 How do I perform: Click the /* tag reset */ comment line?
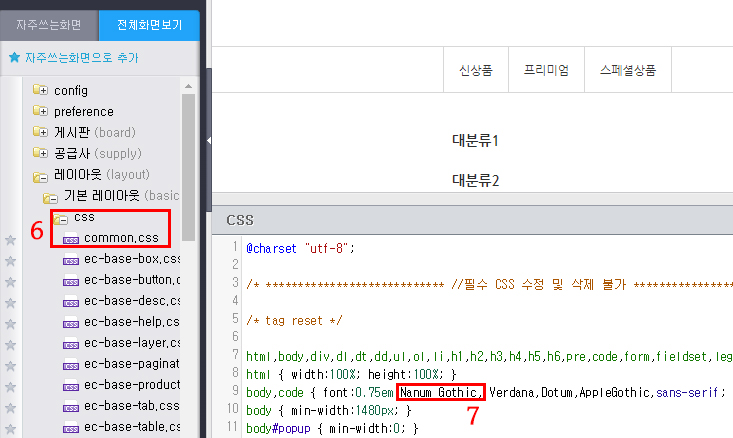click(x=294, y=321)
